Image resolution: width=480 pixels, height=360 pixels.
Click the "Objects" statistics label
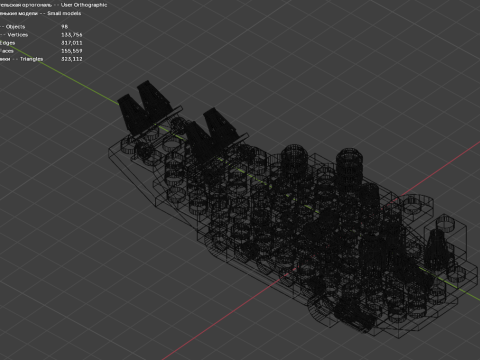[x=15, y=27]
